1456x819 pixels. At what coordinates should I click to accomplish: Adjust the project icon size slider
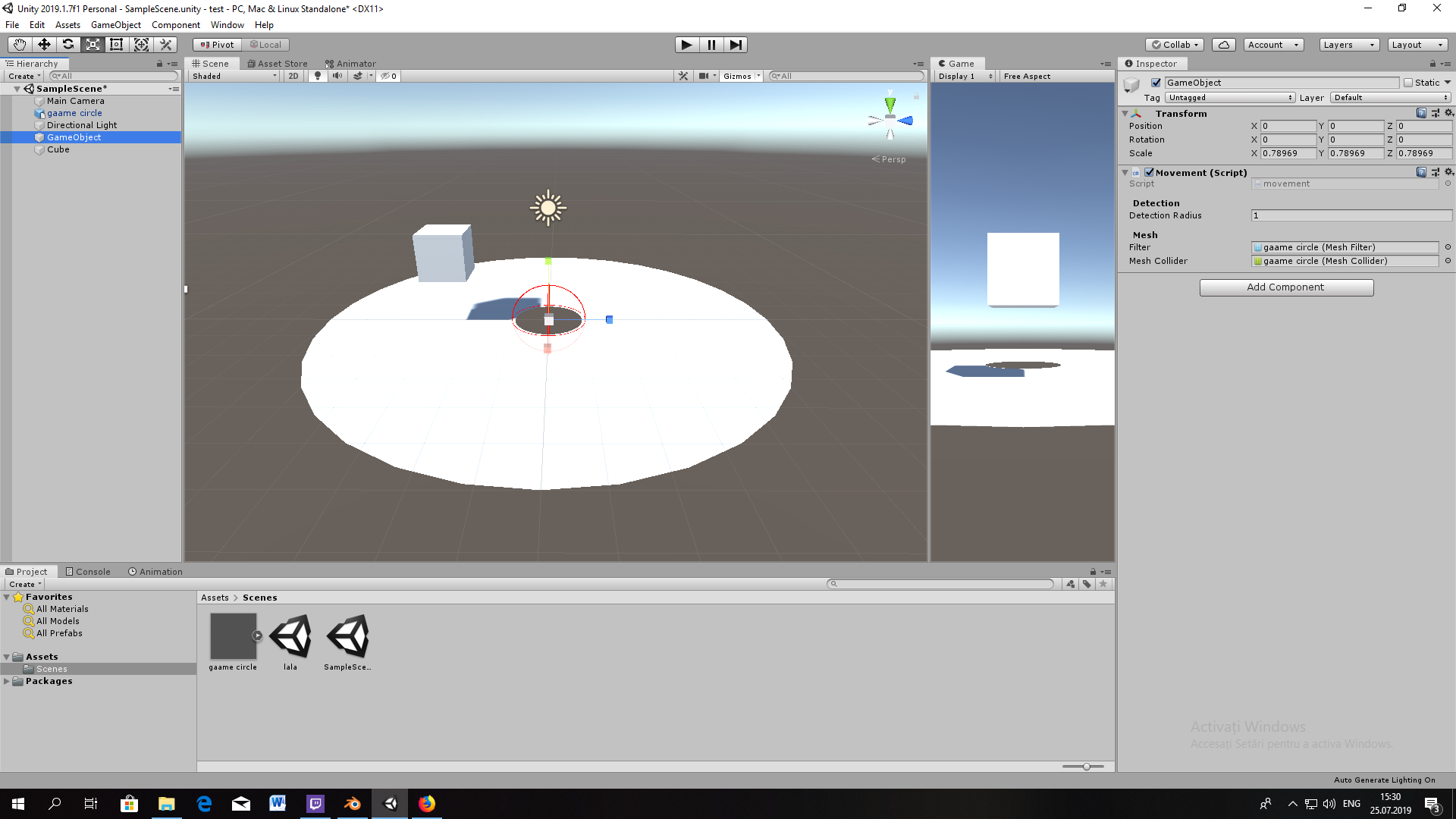coord(1086,767)
